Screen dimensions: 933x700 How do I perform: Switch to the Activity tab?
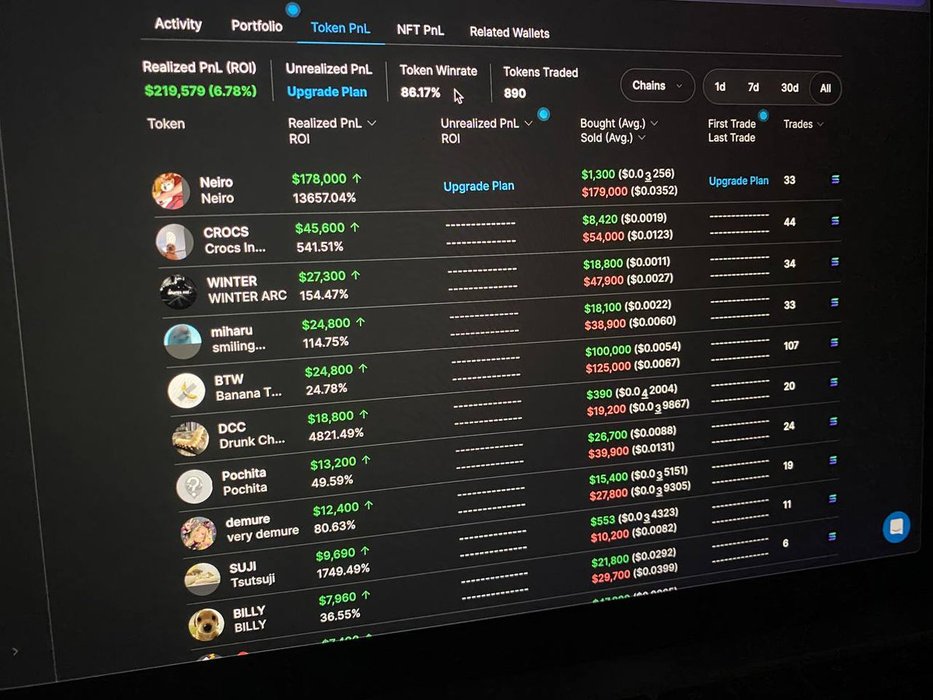point(178,24)
